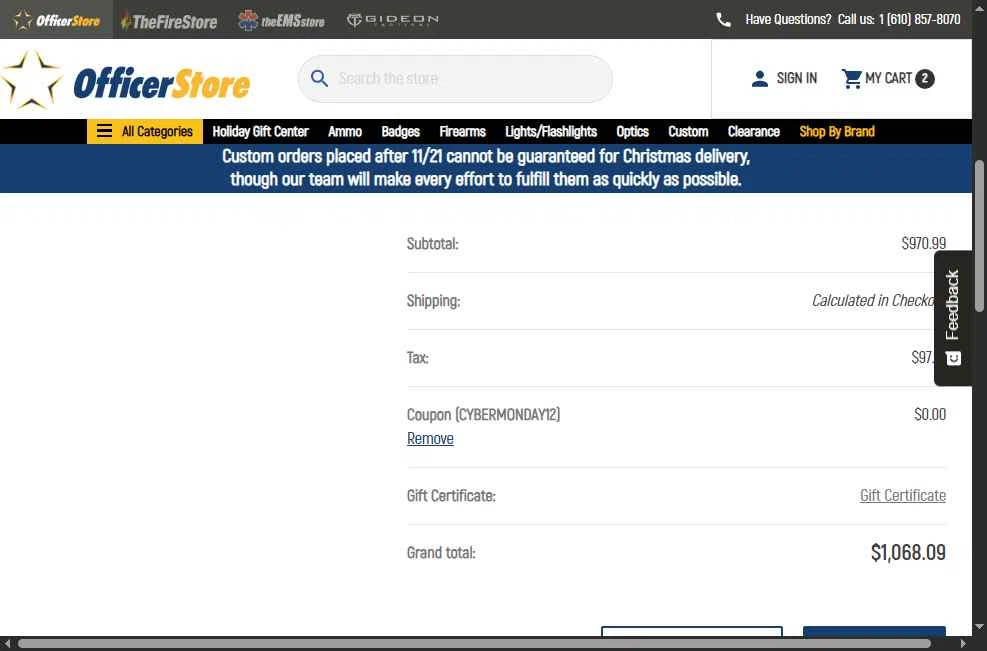Open Lights/Flashlights menu item
Image resolution: width=987 pixels, height=651 pixels.
click(x=551, y=132)
